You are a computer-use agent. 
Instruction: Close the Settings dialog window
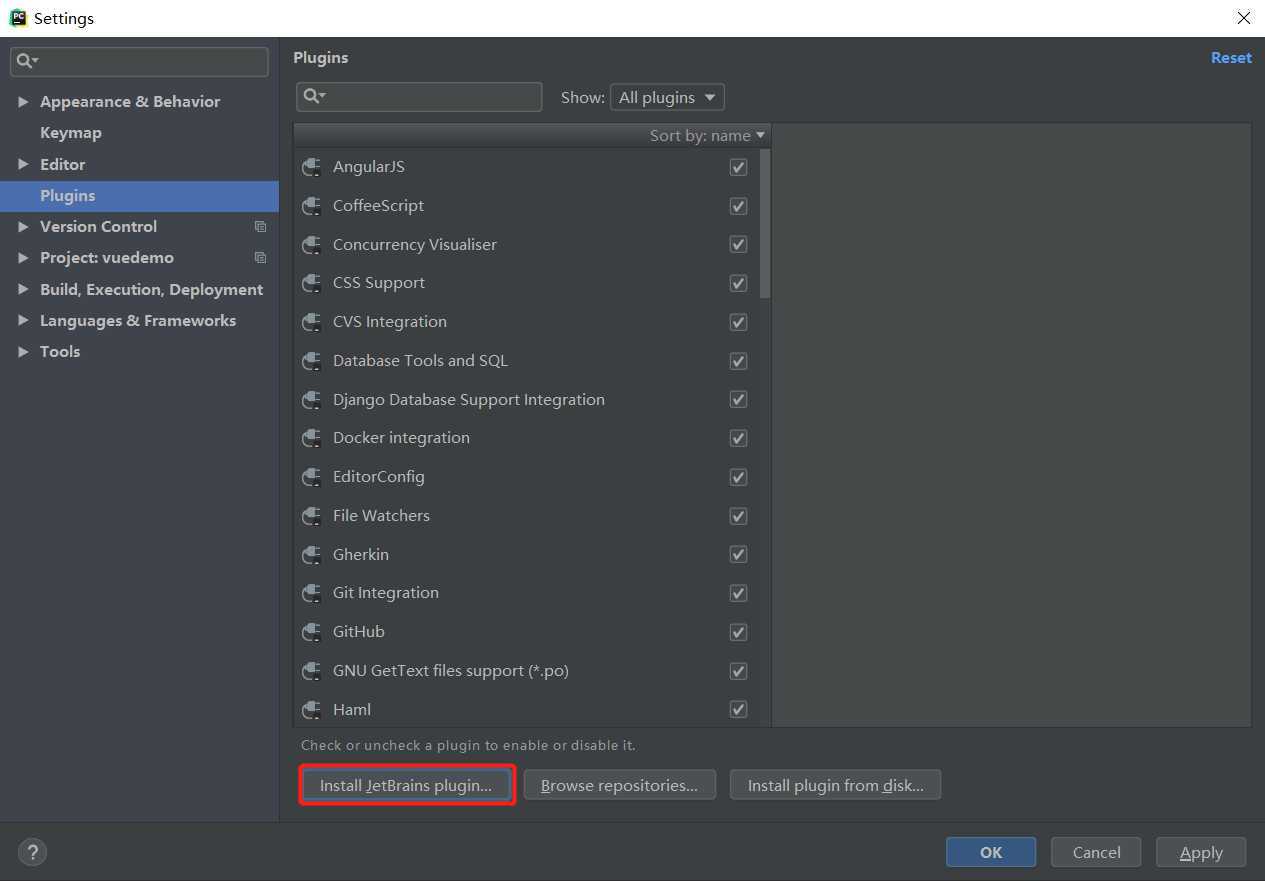1243,18
